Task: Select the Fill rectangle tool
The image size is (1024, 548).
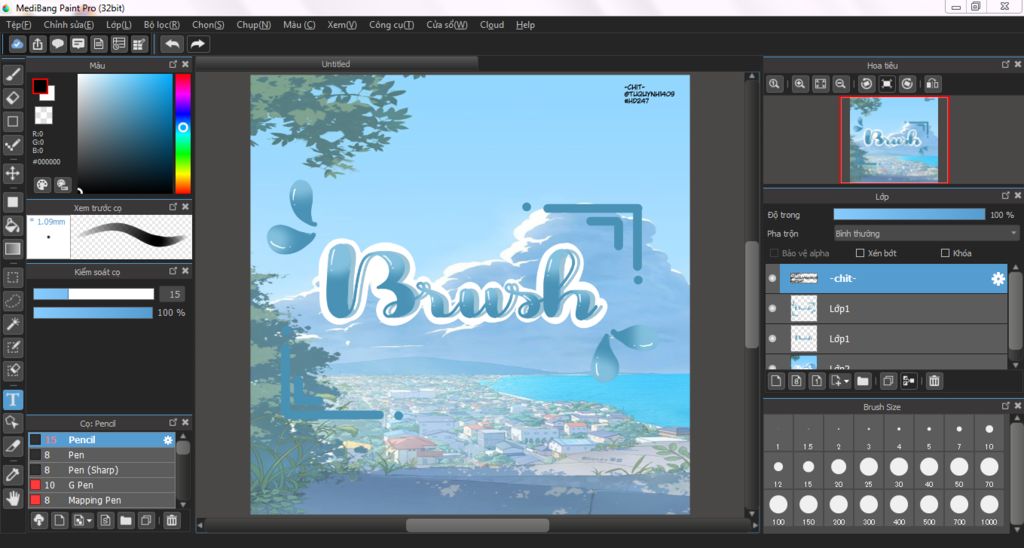Action: pyautogui.click(x=12, y=202)
